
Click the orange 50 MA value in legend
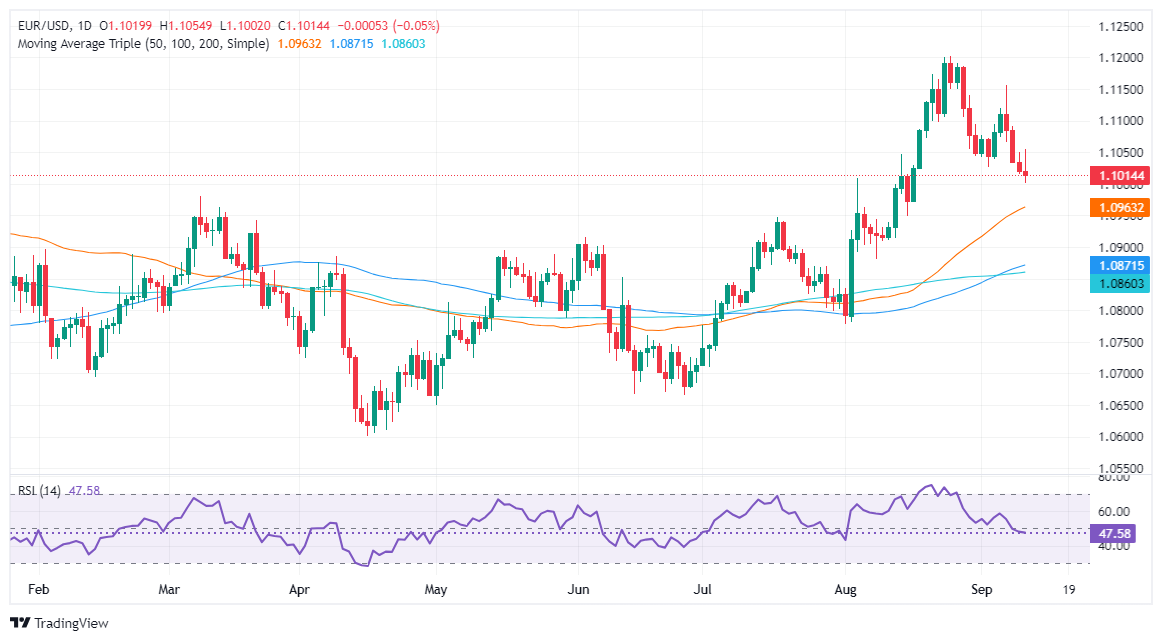[299, 44]
